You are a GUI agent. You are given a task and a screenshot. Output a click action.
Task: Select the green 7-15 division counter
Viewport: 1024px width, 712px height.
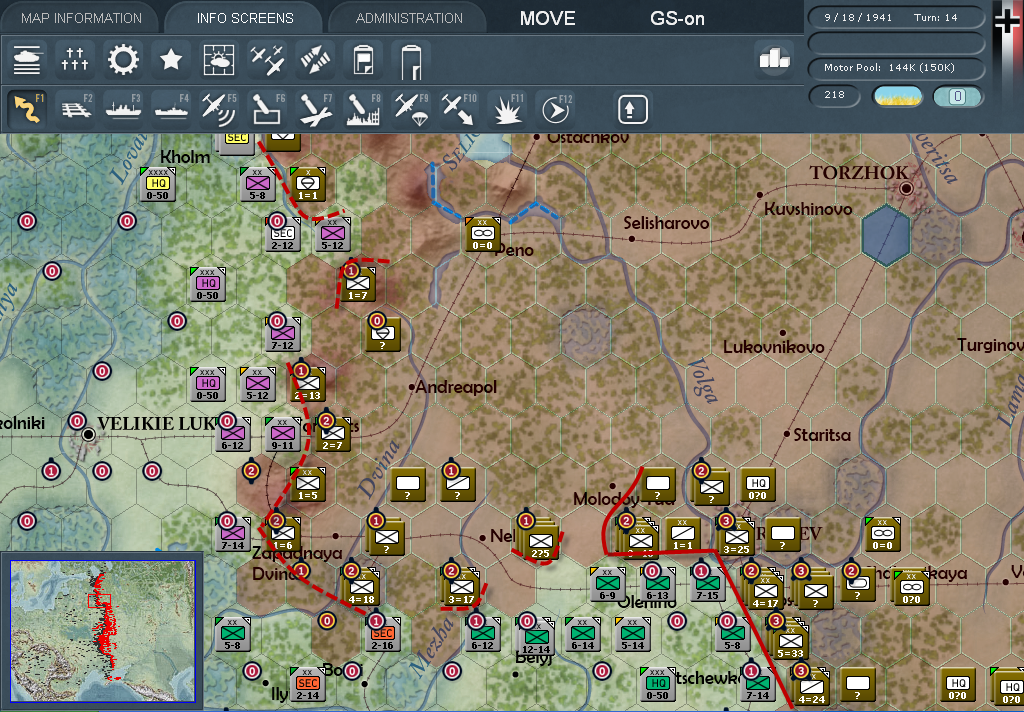[707, 584]
